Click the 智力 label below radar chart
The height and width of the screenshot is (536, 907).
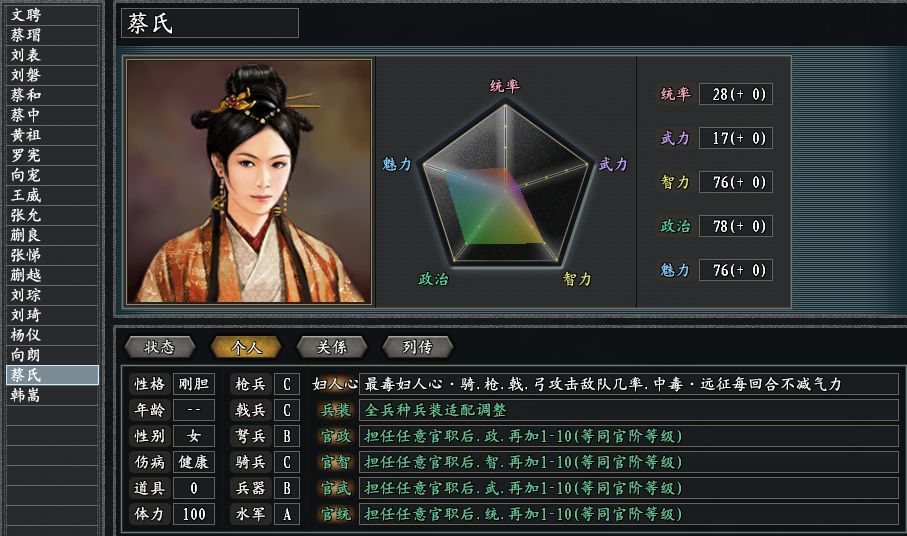click(577, 280)
